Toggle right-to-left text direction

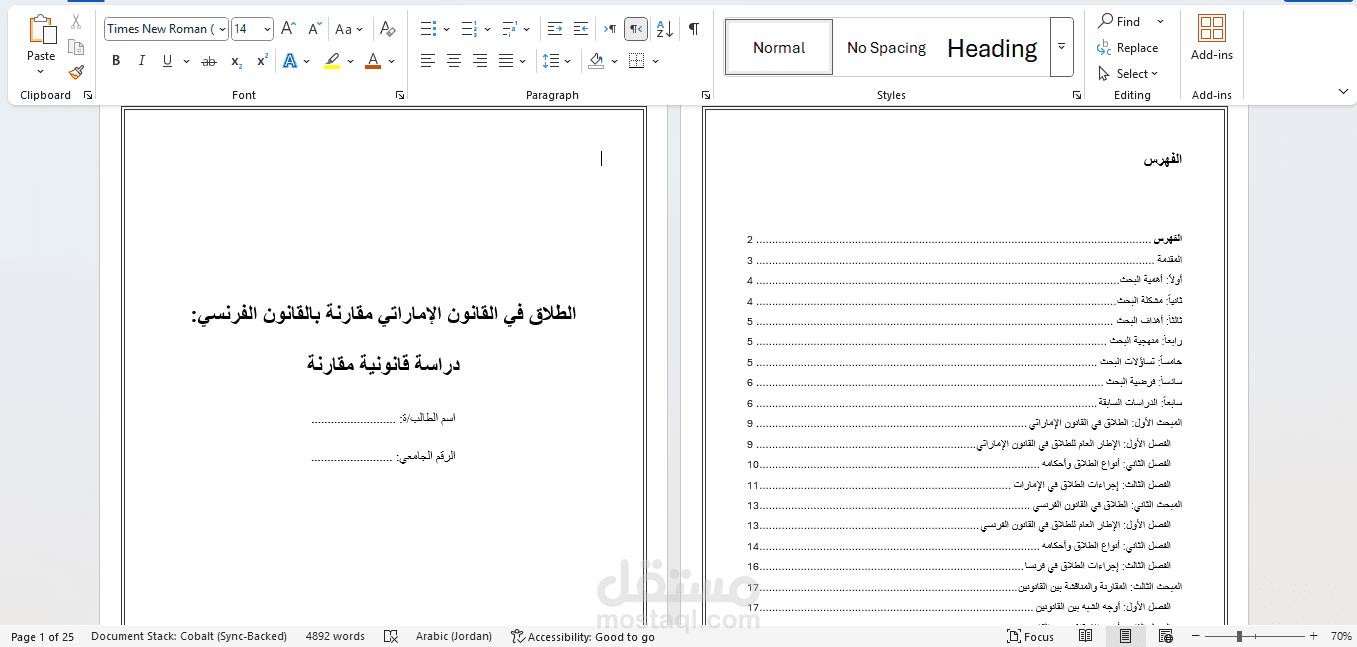tap(636, 29)
